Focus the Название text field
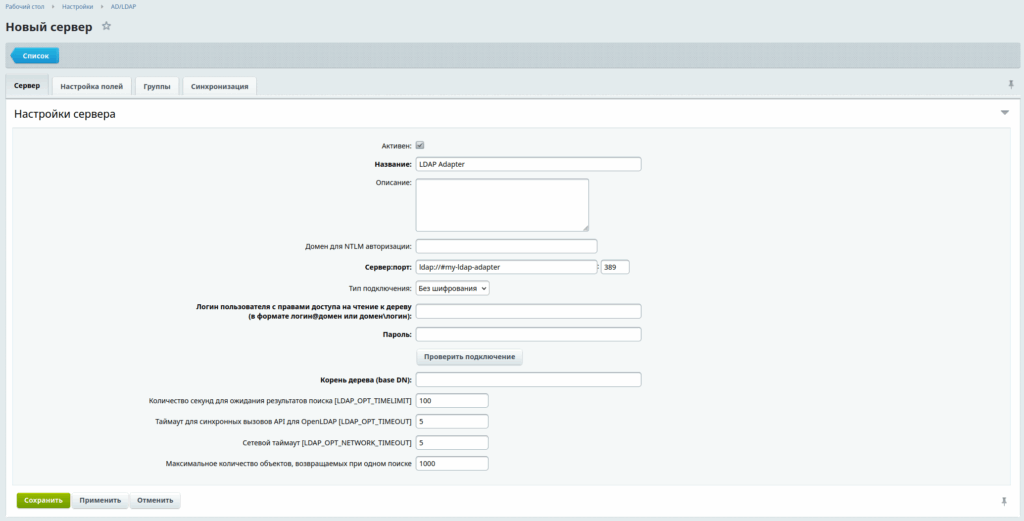 pyautogui.click(x=528, y=165)
